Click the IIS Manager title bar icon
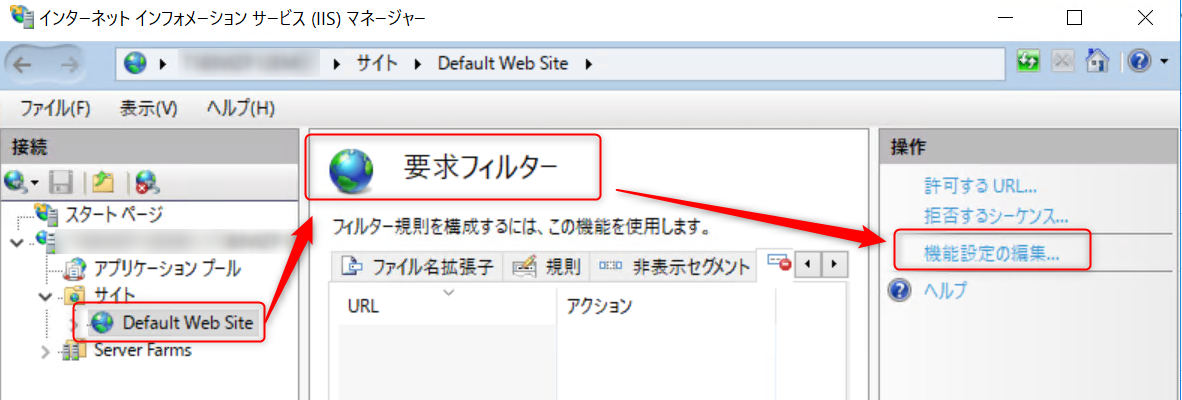 (x=21, y=16)
